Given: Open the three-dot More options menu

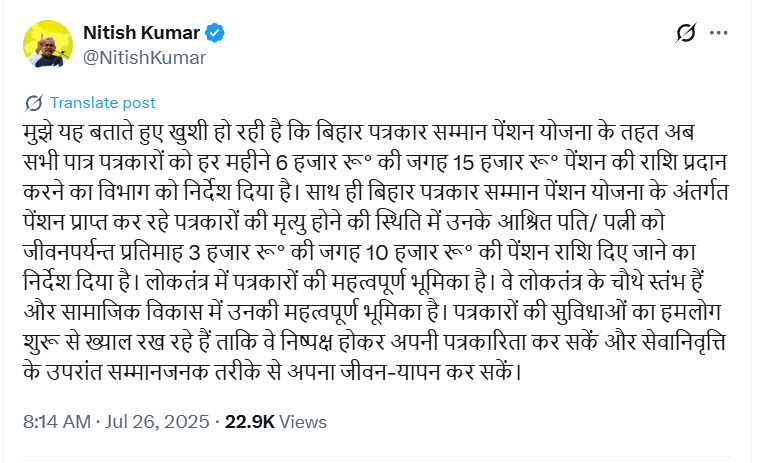Looking at the screenshot, I should 719,34.
